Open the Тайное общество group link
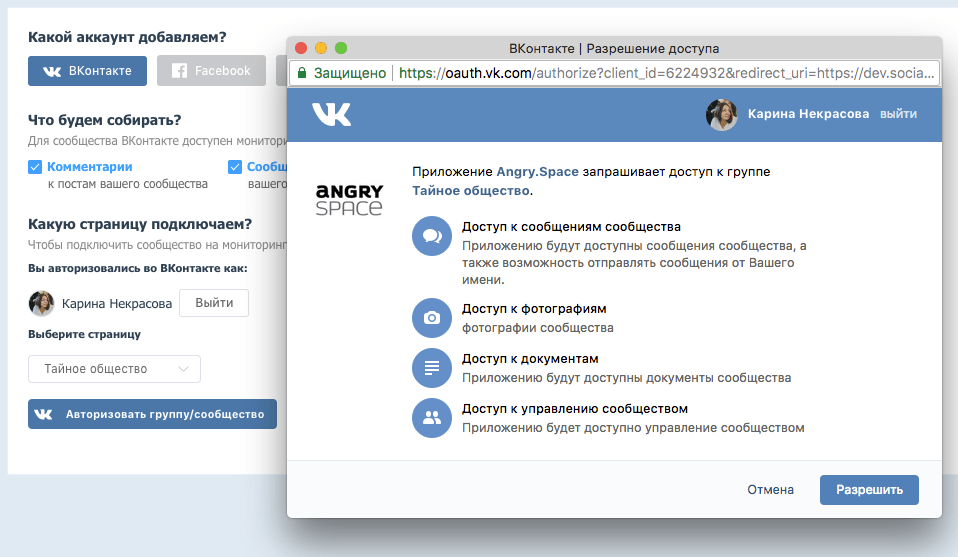The width and height of the screenshot is (958, 557). pyautogui.click(x=470, y=191)
